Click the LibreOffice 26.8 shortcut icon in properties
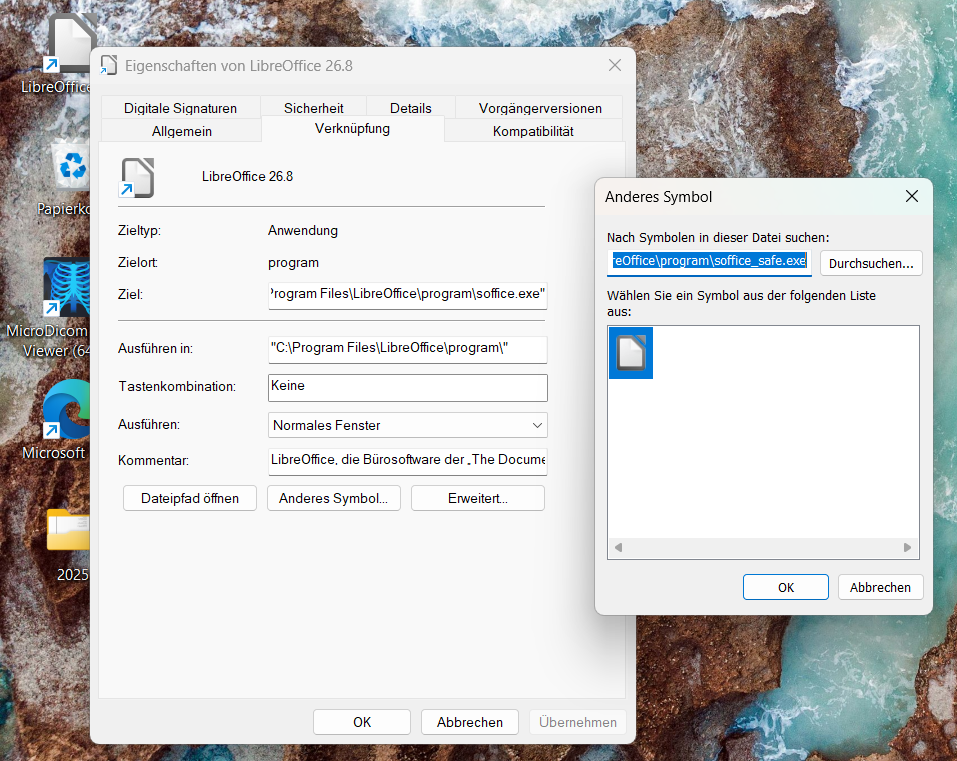 (x=137, y=178)
